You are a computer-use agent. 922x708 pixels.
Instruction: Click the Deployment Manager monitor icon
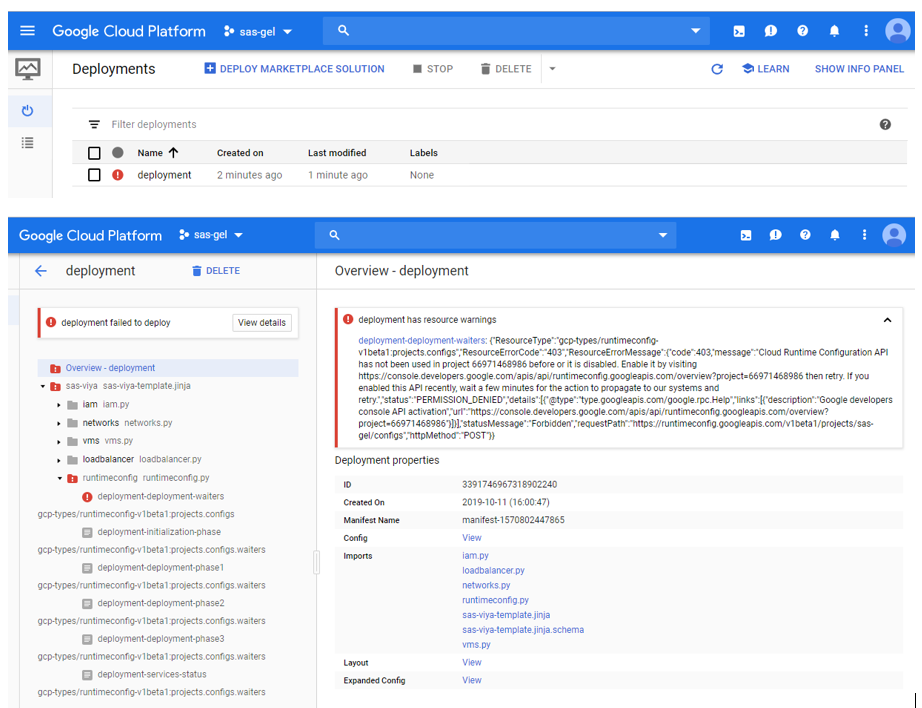[x=28, y=69]
